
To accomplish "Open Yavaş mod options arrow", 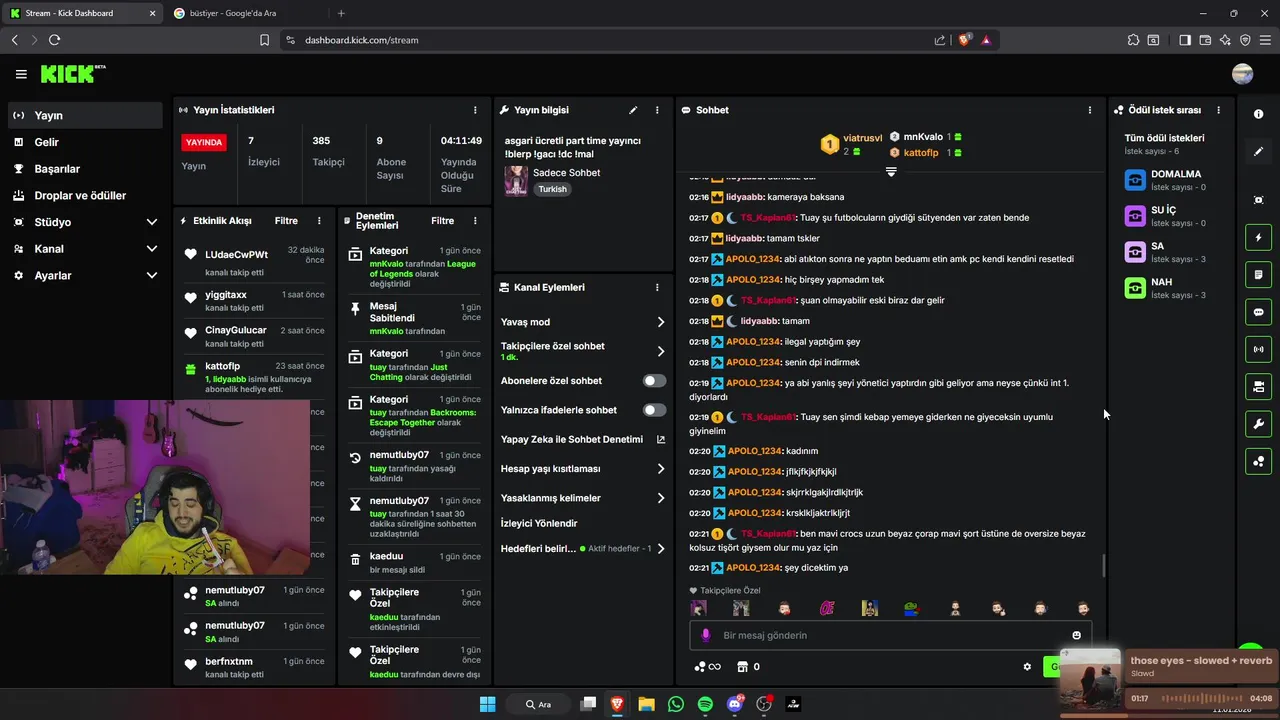I will click(x=661, y=322).
